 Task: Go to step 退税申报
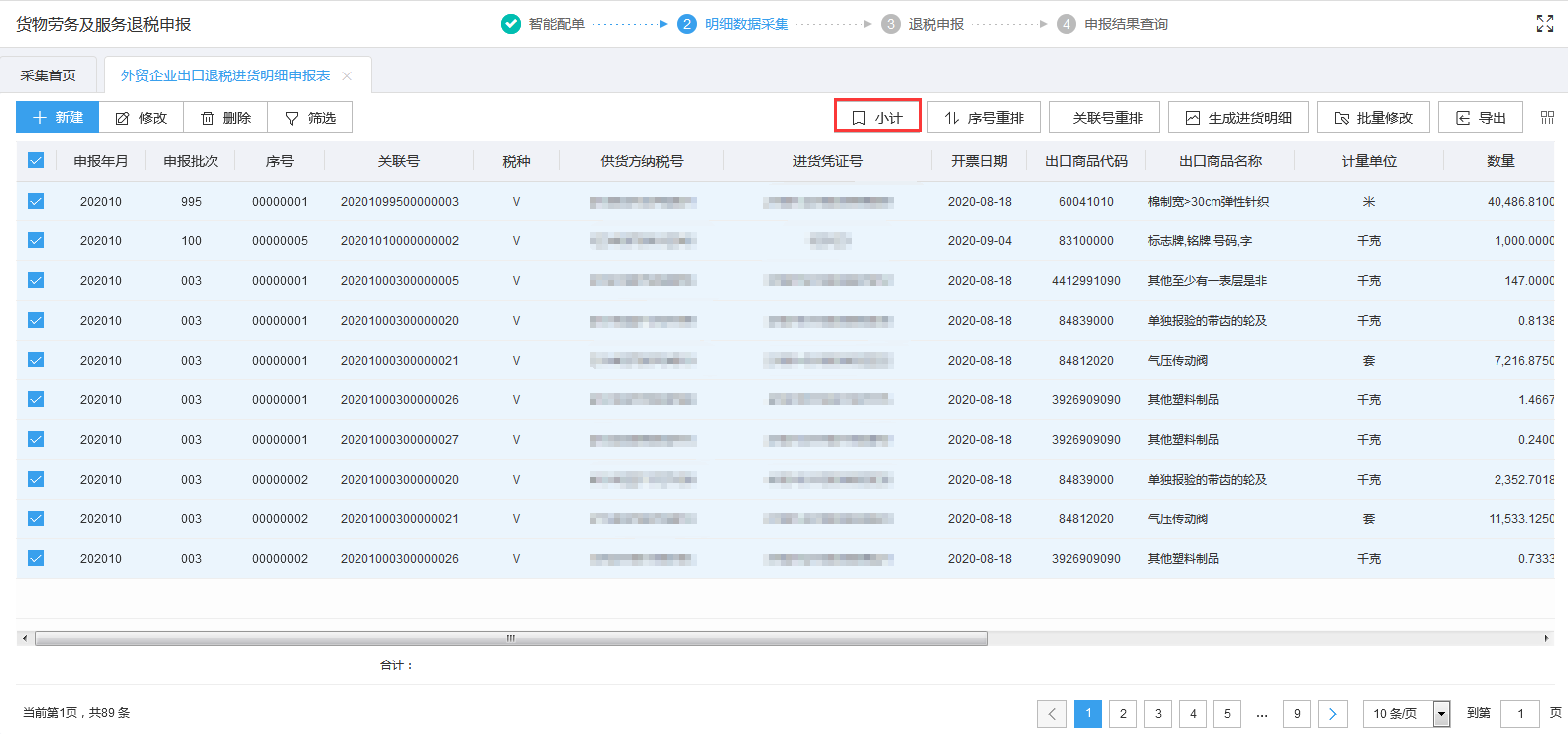coord(924,24)
